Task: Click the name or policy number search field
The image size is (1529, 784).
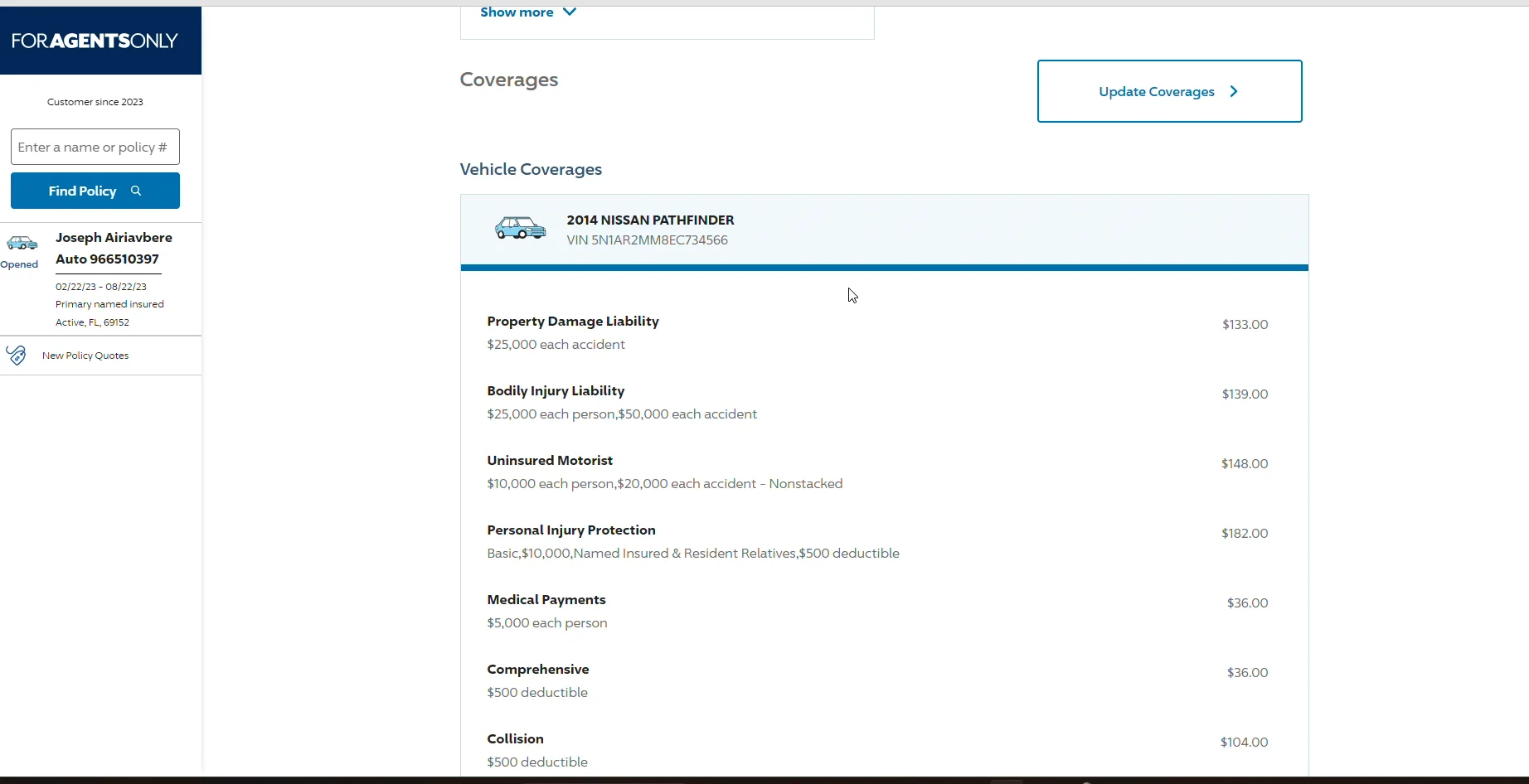Action: 95,147
